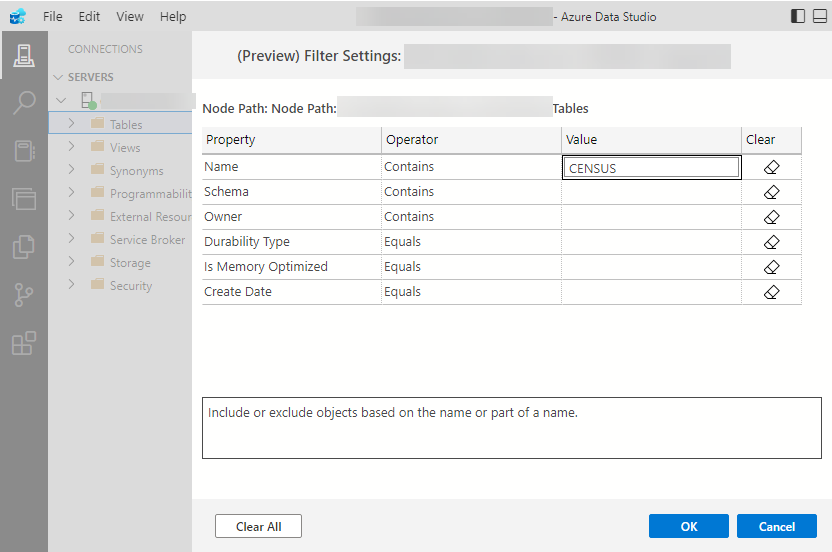Viewport: 832px width, 552px height.
Task: Collapse the SERVERS section
Action: click(58, 77)
